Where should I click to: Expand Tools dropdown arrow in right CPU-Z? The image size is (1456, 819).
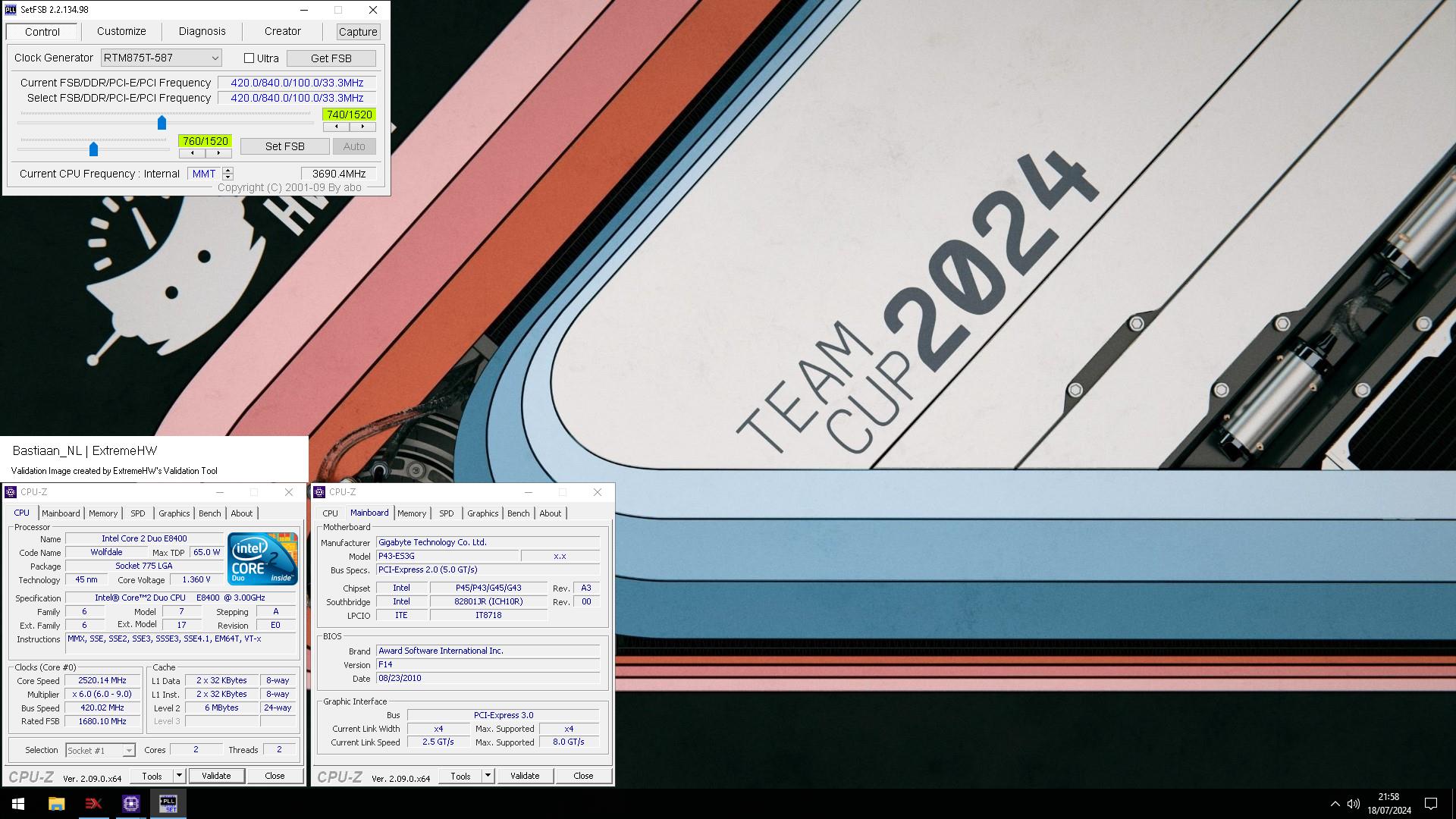488,776
